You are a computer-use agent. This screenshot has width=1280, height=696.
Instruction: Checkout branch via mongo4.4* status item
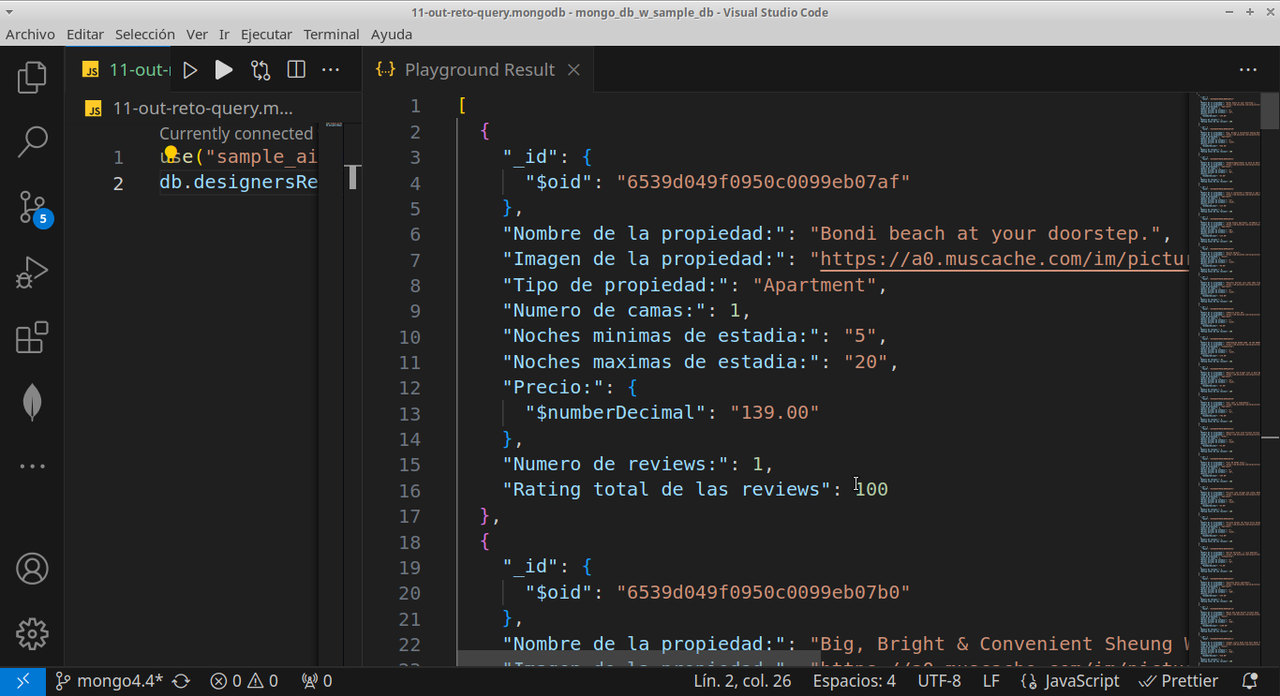click(109, 681)
